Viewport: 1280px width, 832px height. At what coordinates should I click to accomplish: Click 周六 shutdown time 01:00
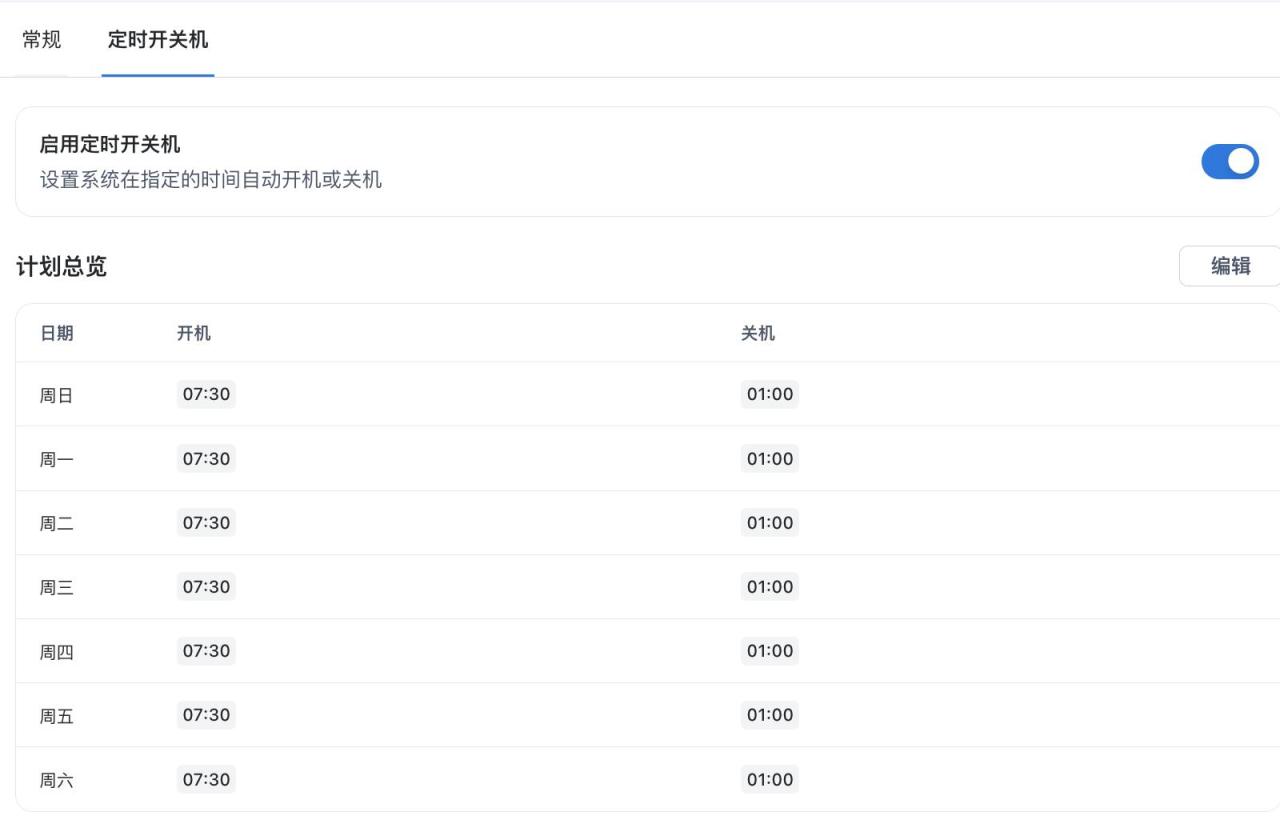[x=770, y=780]
